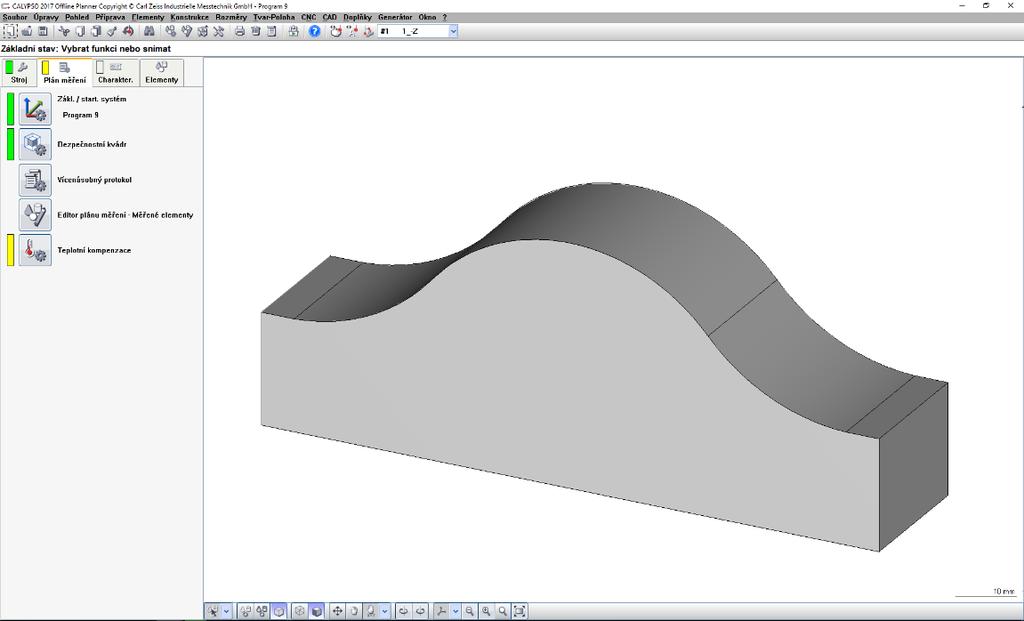Click coordinate axes view icon
This screenshot has width=1024, height=621.
(x=442, y=611)
